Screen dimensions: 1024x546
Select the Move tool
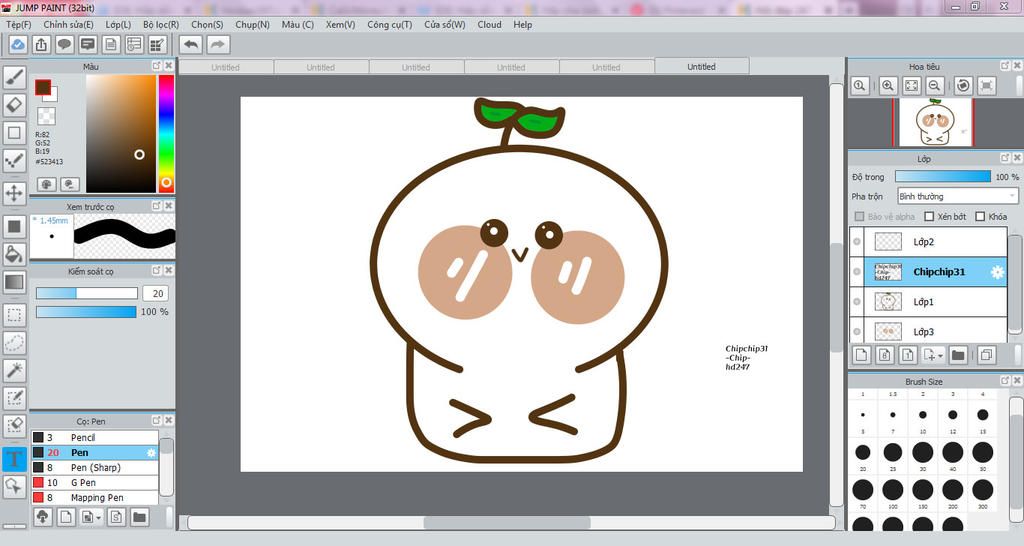[x=14, y=193]
